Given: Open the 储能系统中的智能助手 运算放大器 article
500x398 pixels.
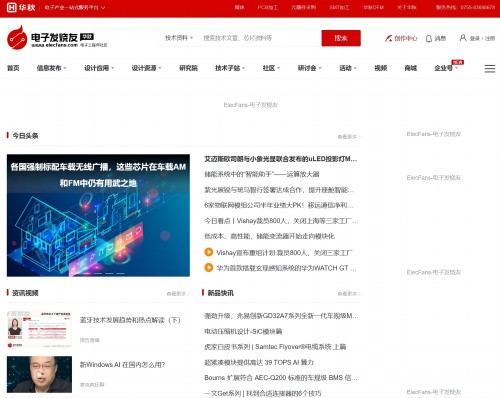Looking at the screenshot, I should coord(262,174).
